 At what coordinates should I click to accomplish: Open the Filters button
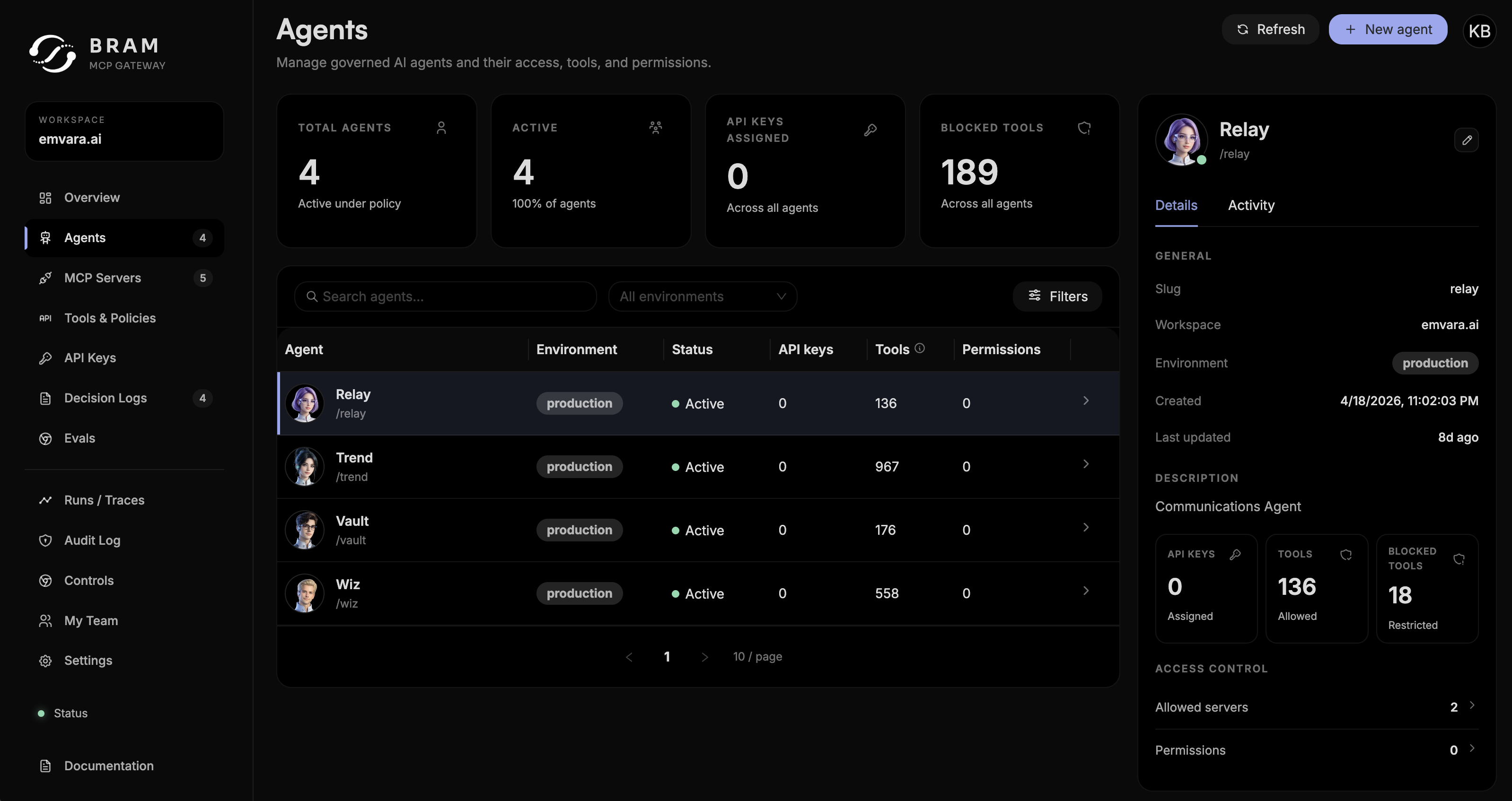(1057, 296)
